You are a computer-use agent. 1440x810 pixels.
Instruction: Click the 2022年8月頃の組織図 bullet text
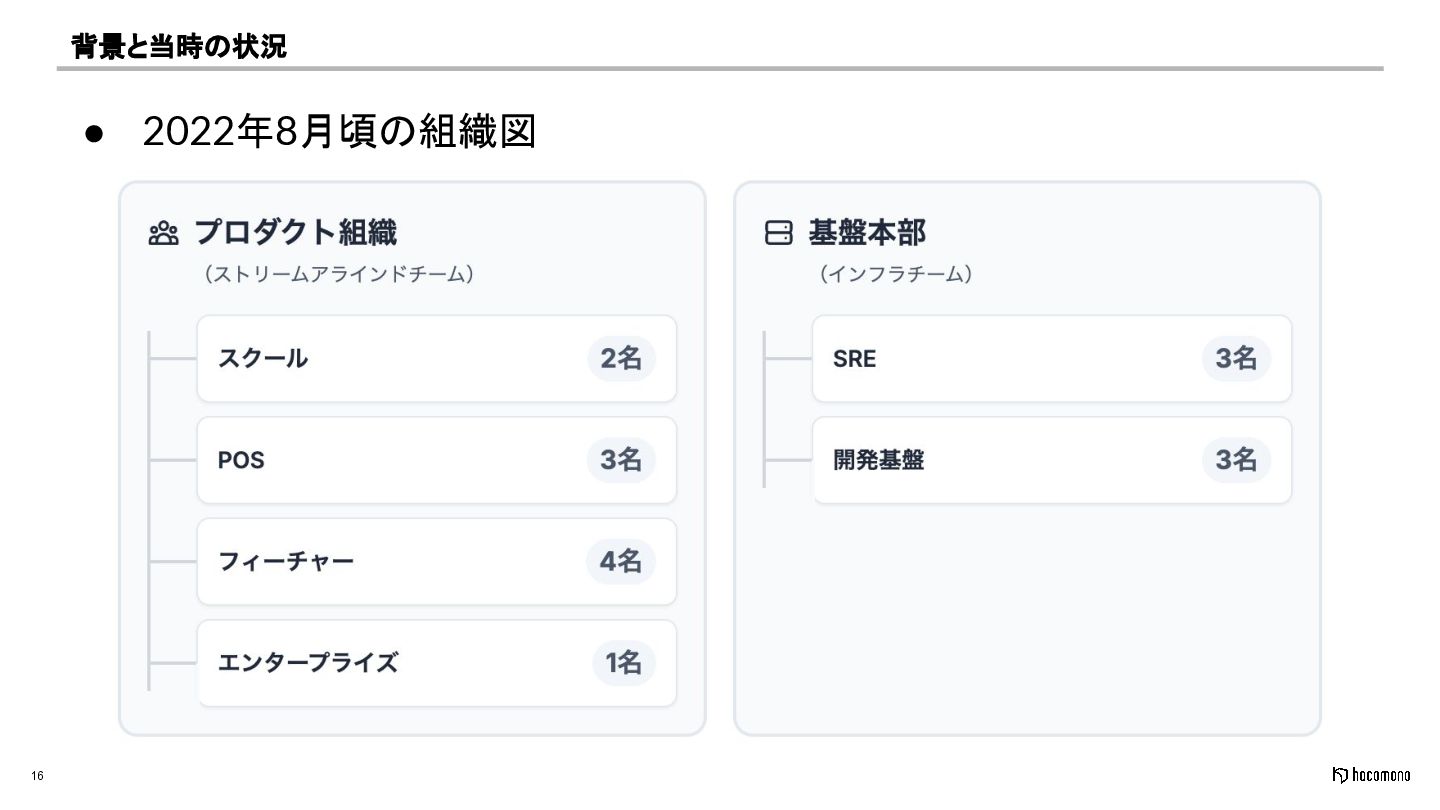click(340, 132)
